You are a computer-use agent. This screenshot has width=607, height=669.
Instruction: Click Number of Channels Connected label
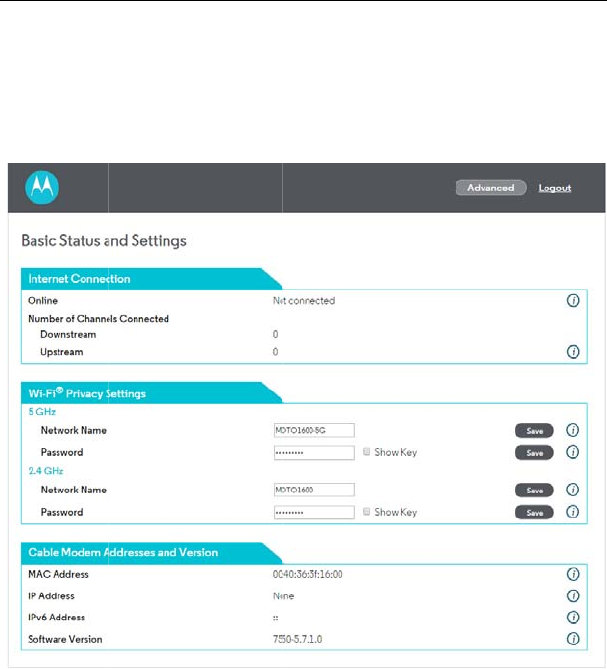[99, 319]
